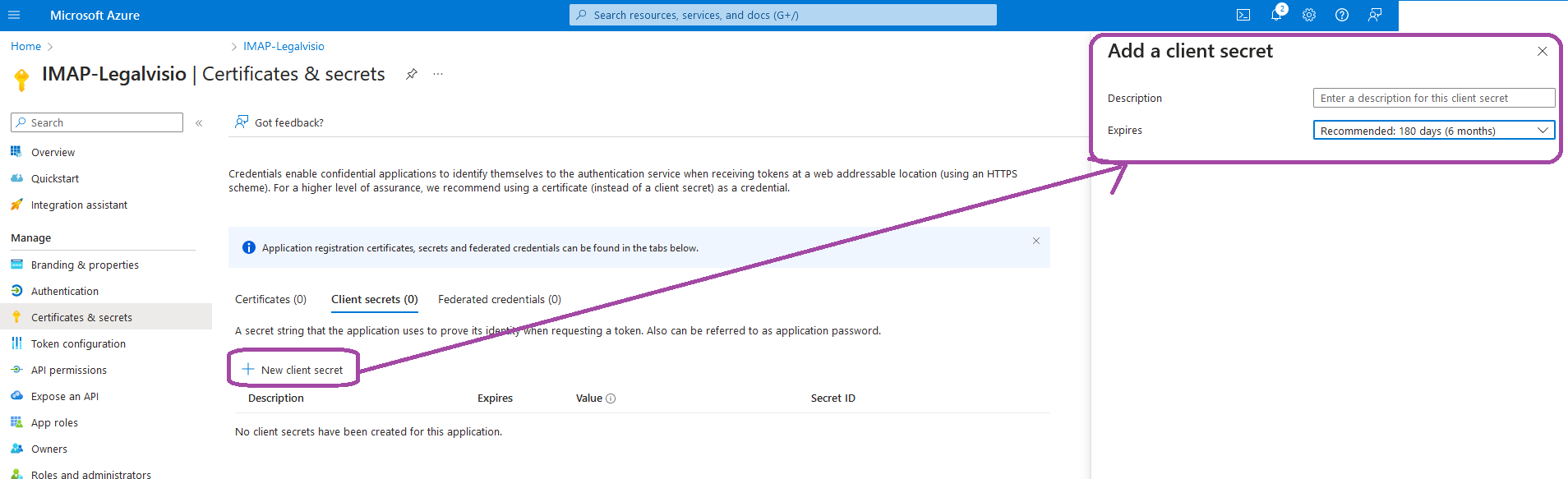Click the blue info icon in the banner
The width and height of the screenshot is (1568, 479).
[x=249, y=247]
